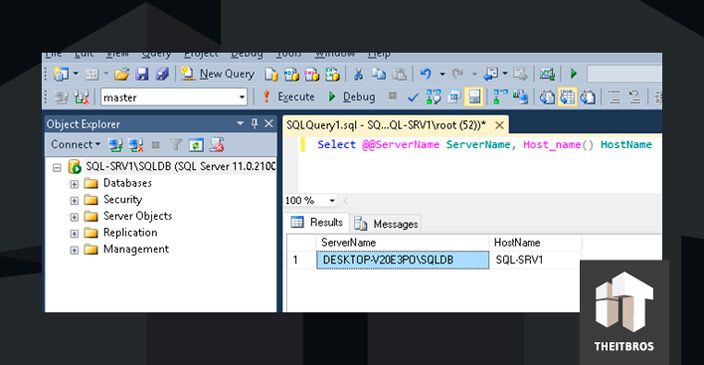Click the Save floppy disk icon
Screen dimensions: 704x365
pyautogui.click(x=142, y=74)
